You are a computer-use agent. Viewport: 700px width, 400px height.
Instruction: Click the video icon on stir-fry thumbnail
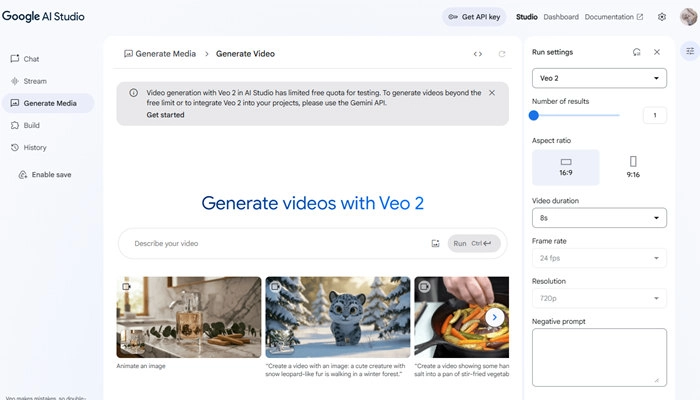click(x=424, y=286)
